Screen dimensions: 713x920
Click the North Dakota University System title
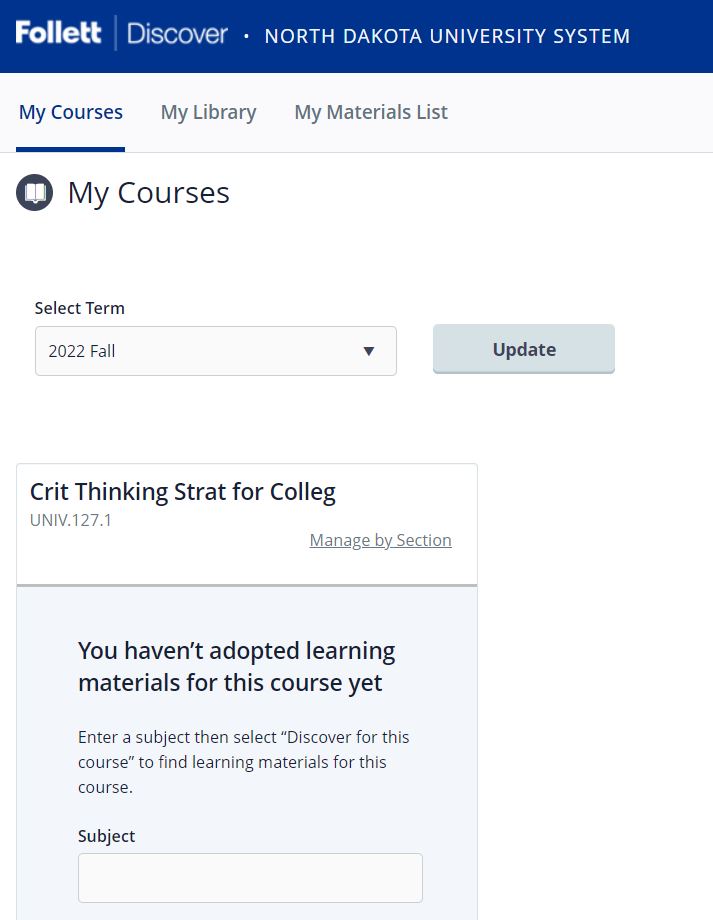pos(447,36)
